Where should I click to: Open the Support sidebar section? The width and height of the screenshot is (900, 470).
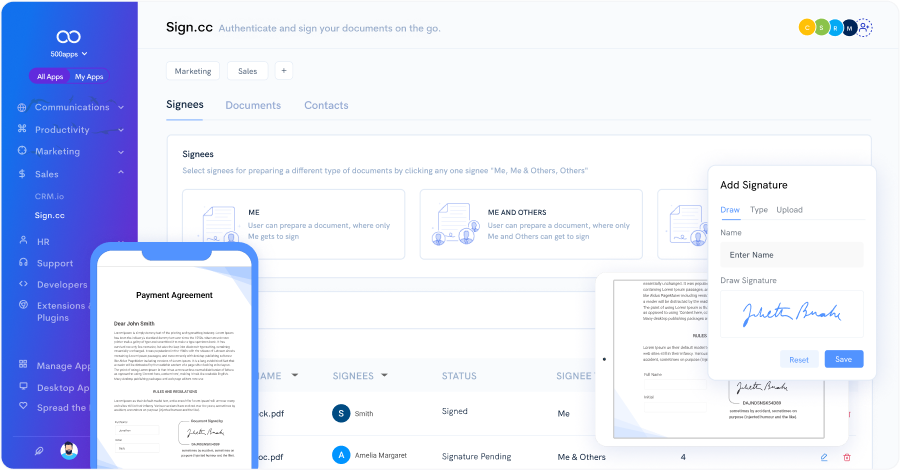(x=55, y=263)
